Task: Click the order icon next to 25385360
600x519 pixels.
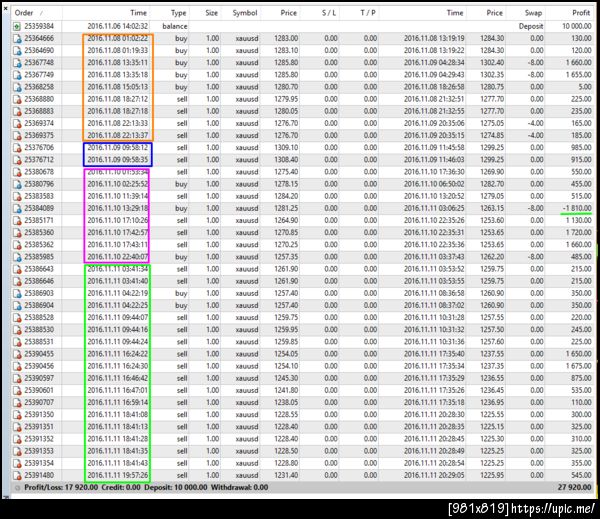Action: (17, 233)
